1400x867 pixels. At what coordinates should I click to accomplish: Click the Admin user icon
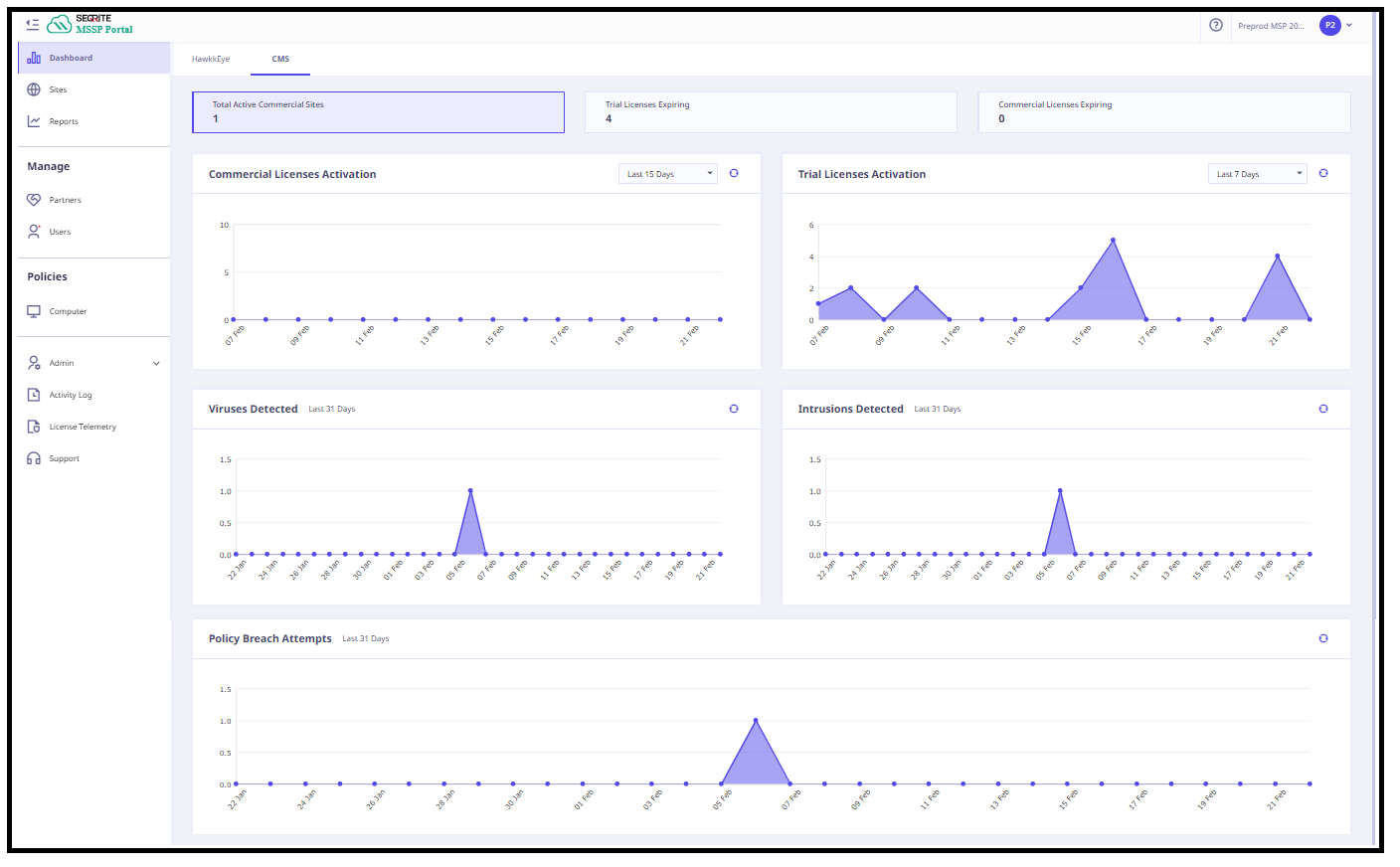click(x=34, y=363)
